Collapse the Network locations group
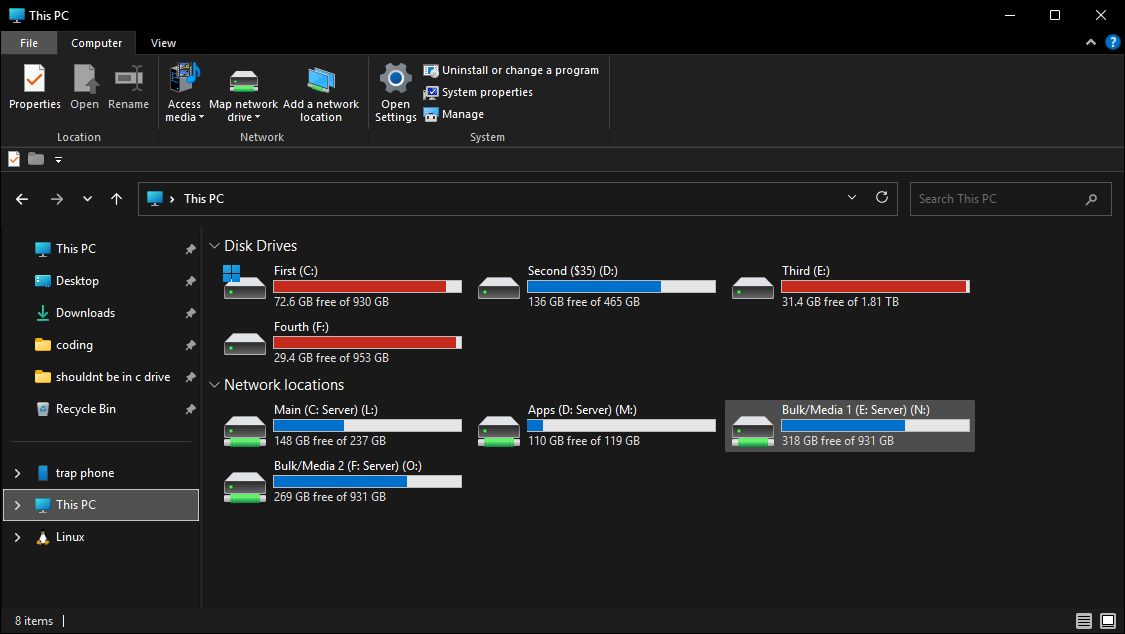Image resolution: width=1125 pixels, height=634 pixels. 215,385
